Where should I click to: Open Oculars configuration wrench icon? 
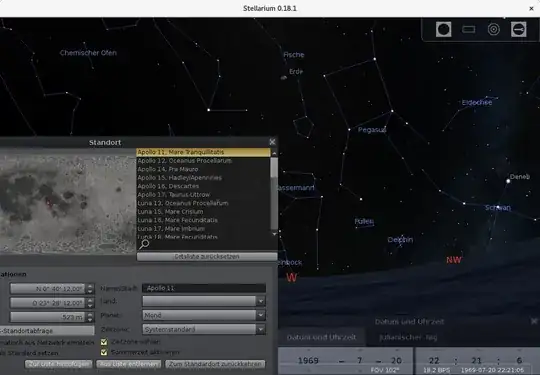coord(518,29)
